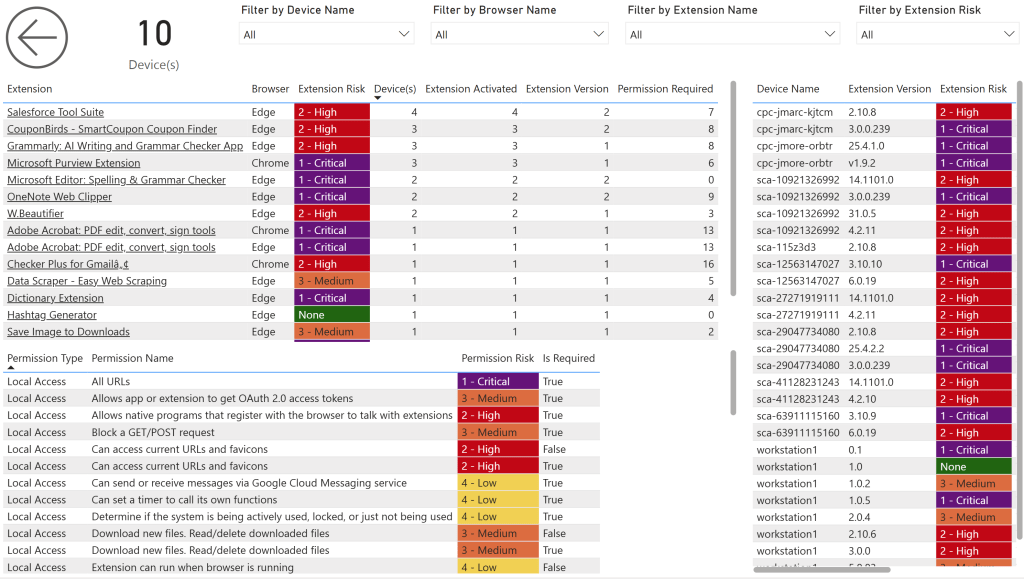Select 'Determine if the system is being actively used' row
Image resolution: width=1024 pixels, height=579 pixels.
(x=301, y=517)
